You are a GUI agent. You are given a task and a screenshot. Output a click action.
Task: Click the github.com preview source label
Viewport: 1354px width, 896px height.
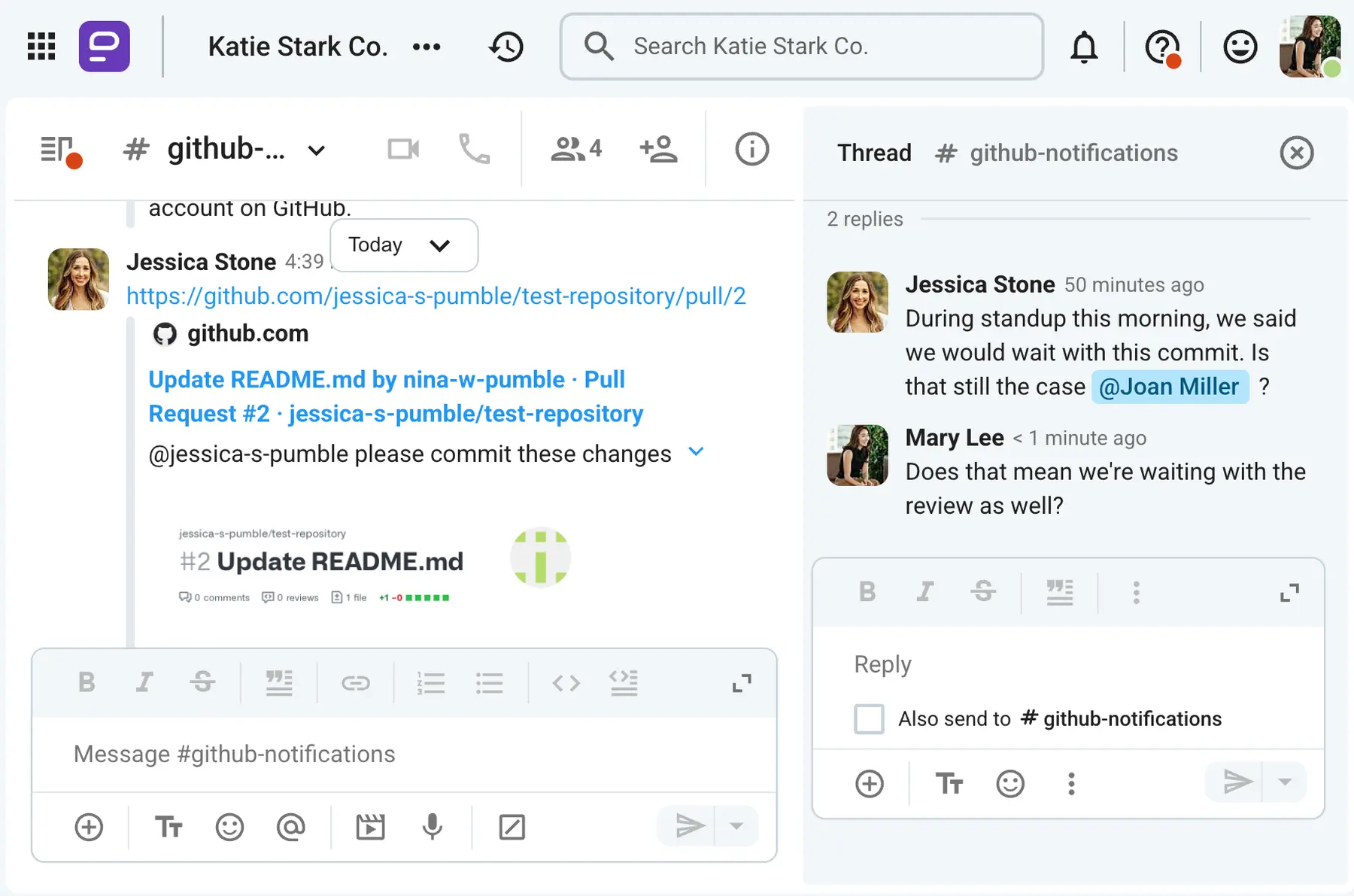coord(247,333)
